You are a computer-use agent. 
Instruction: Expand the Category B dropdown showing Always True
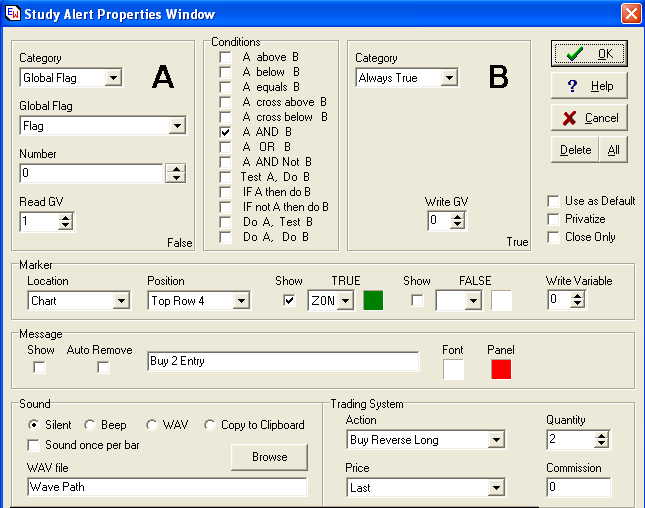[x=449, y=78]
